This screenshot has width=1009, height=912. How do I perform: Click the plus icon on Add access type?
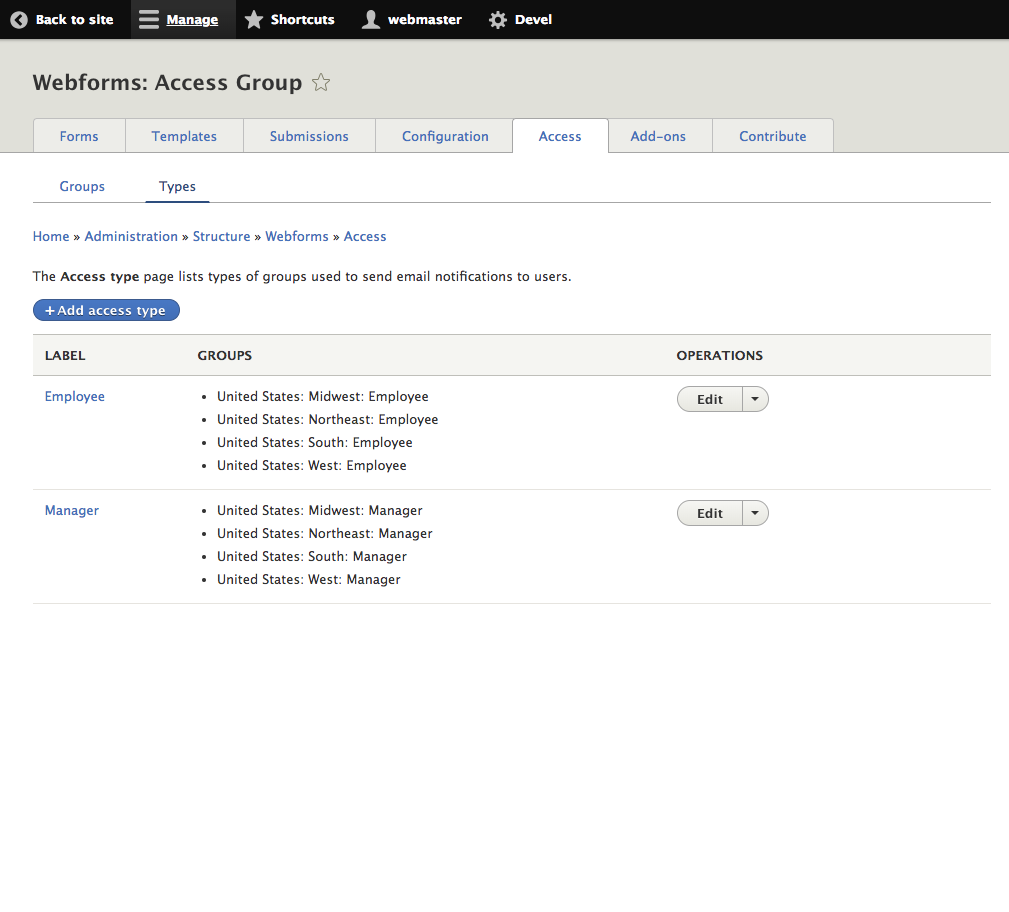[49, 310]
